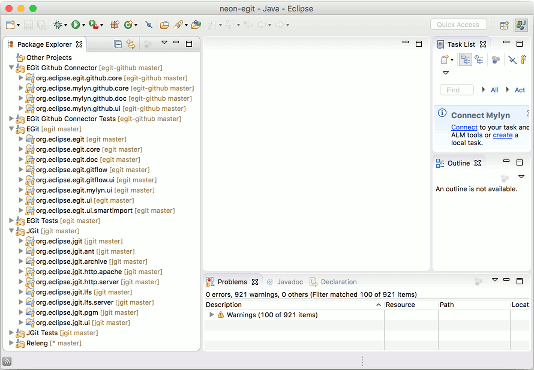Open the Outline view menu dropdown
Screen dimensions: 534x370
pos(521,176)
